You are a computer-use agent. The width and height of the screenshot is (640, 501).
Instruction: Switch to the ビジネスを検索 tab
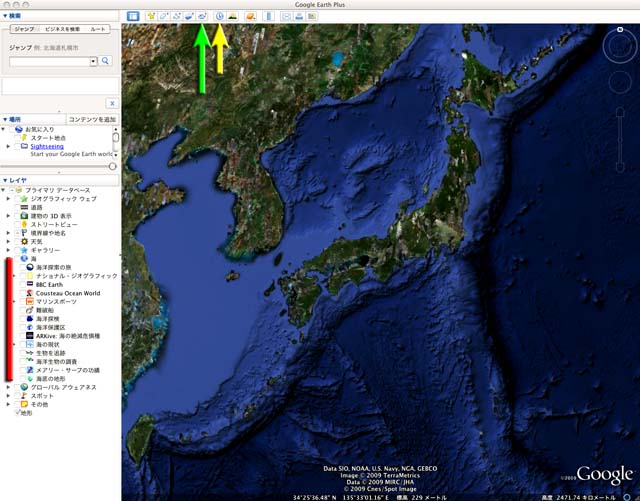[62, 29]
